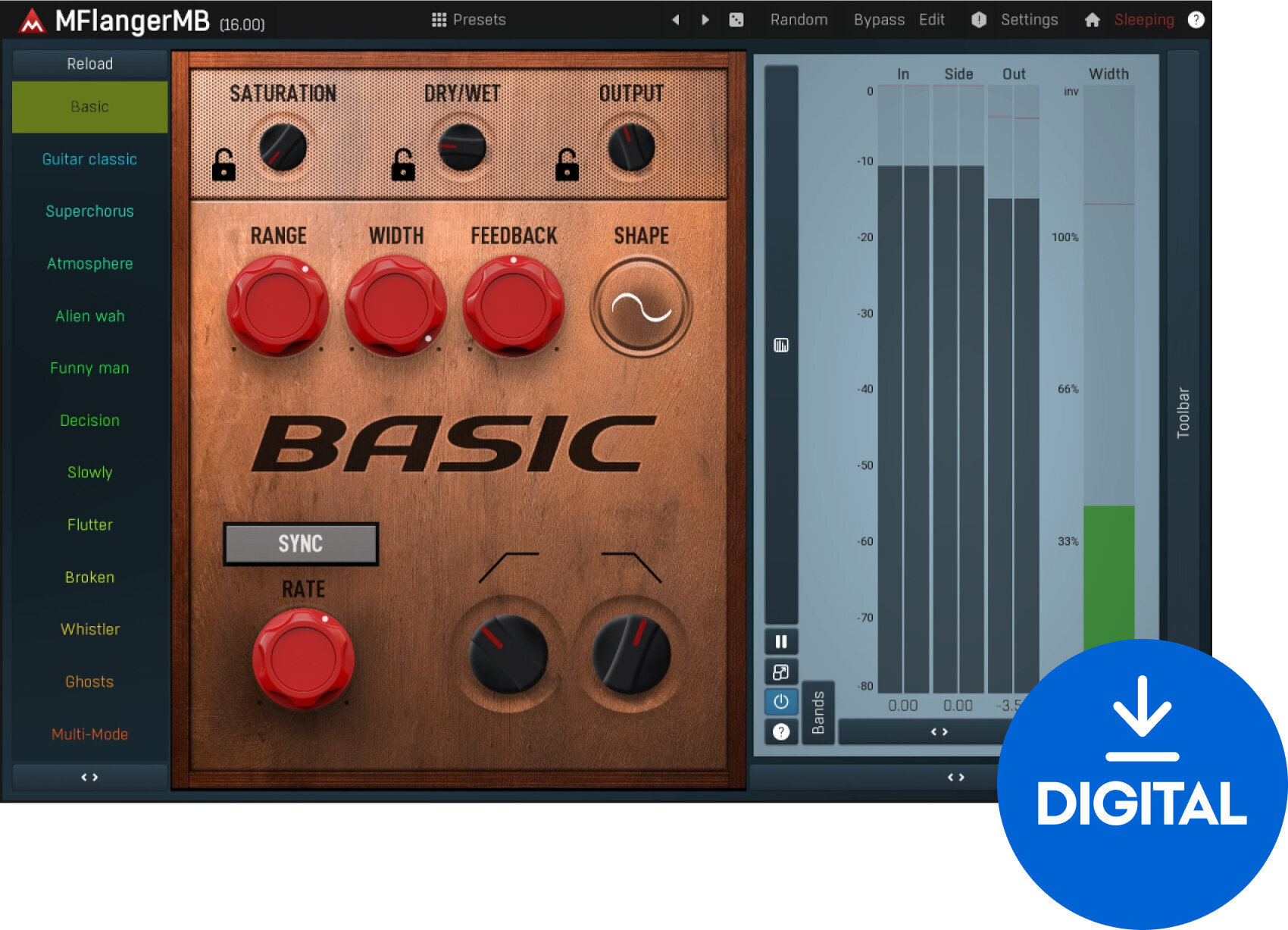This screenshot has width=1288, height=930.
Task: Open the Settings panel via the exclamation badge icon
Action: click(979, 20)
